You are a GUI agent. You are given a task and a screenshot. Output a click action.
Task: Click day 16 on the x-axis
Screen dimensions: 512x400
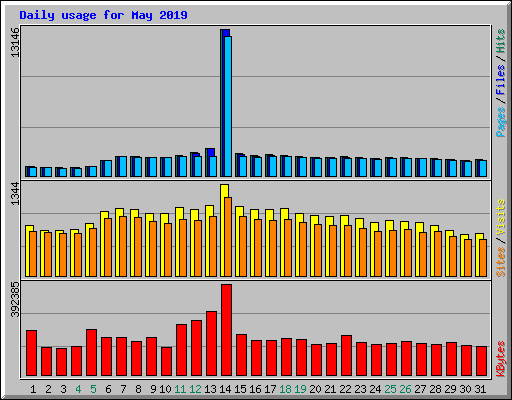pyautogui.click(x=255, y=389)
